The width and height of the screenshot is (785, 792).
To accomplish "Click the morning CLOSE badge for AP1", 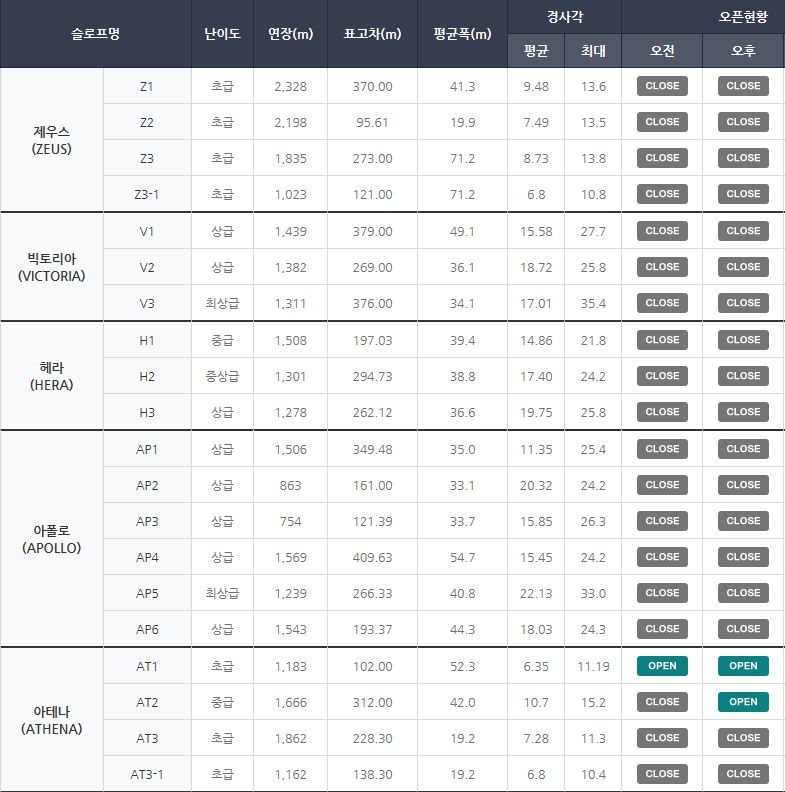I will [662, 449].
